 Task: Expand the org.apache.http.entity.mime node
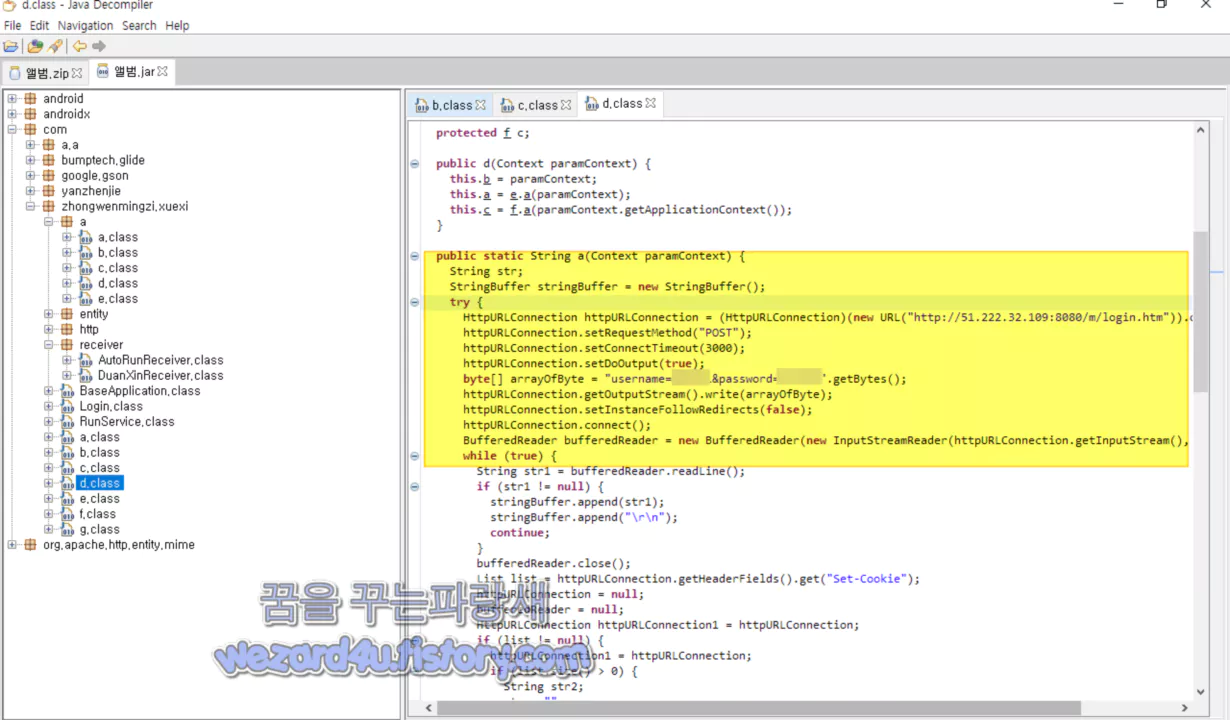click(x=13, y=545)
